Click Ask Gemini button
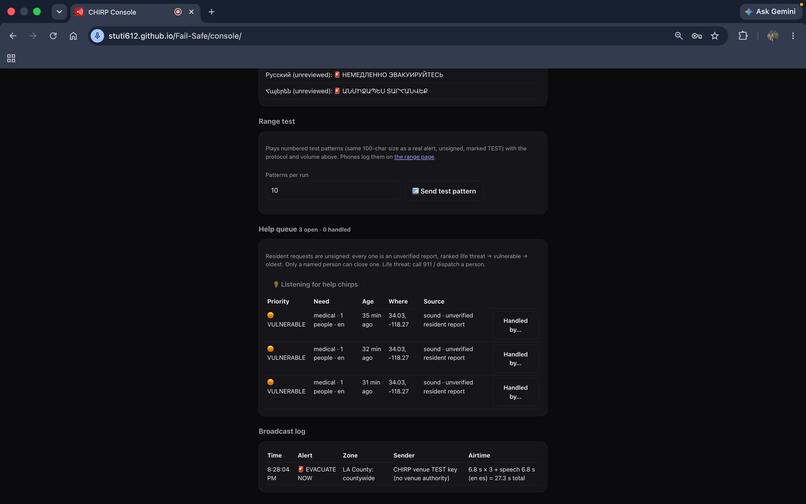The image size is (806, 504). [771, 11]
